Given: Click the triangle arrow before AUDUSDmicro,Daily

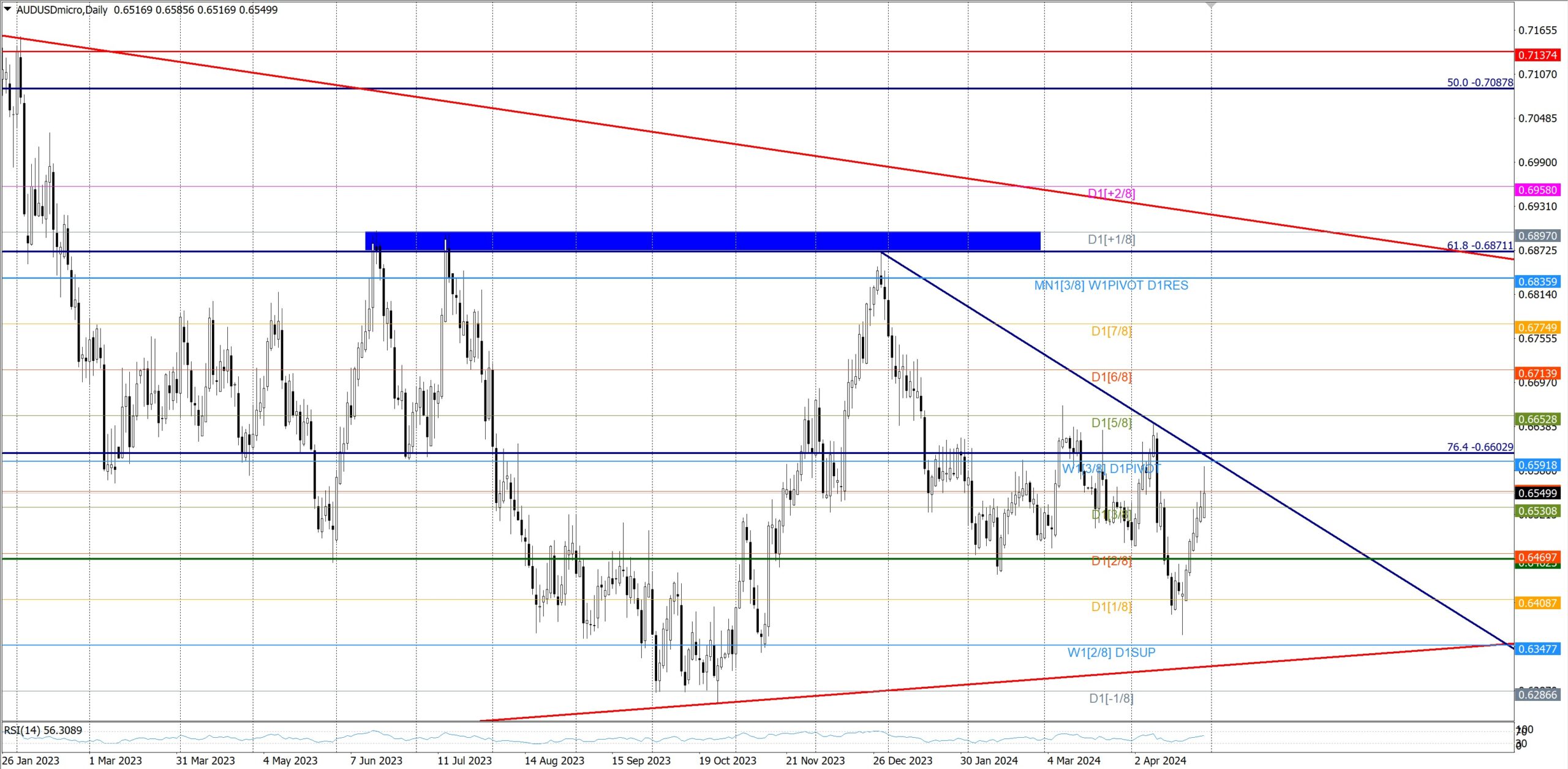Looking at the screenshot, I should pos(7,9).
